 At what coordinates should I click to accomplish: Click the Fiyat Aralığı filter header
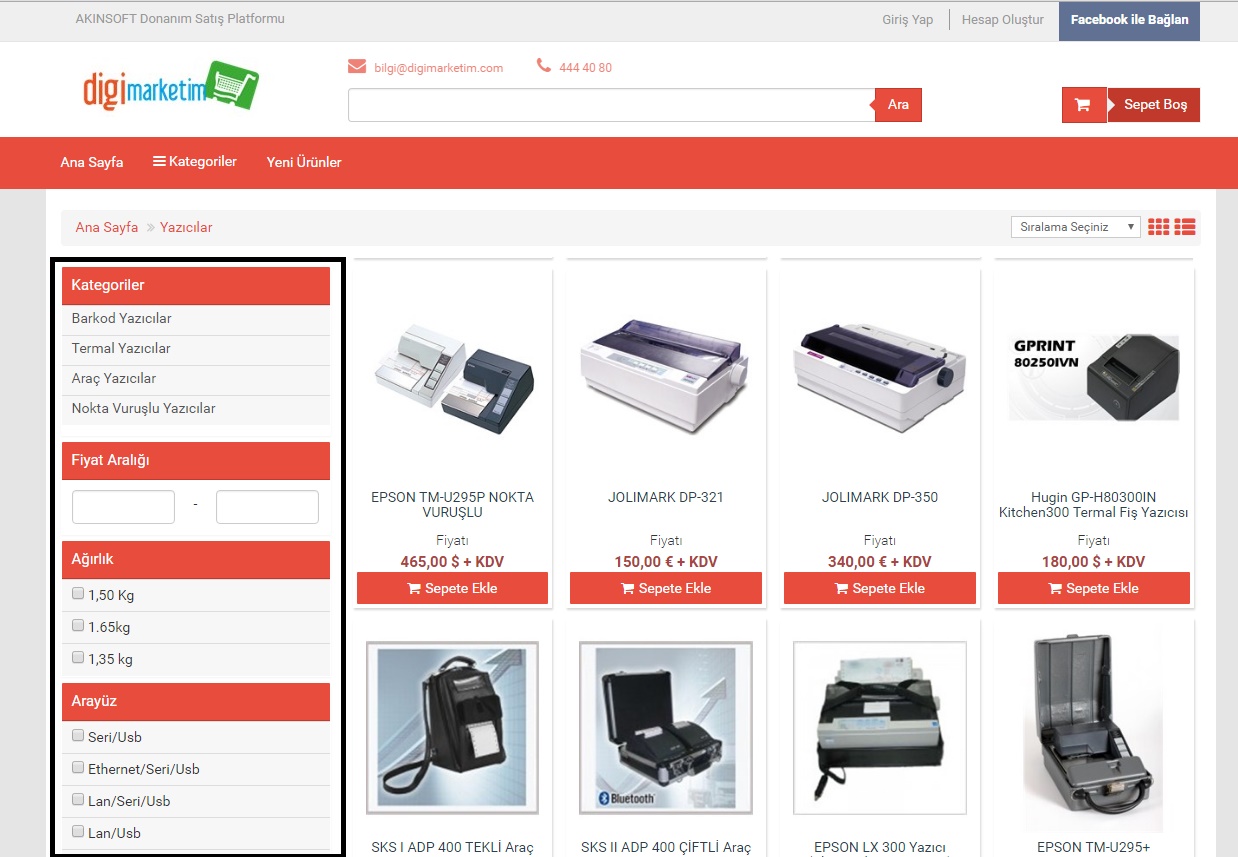coord(196,461)
